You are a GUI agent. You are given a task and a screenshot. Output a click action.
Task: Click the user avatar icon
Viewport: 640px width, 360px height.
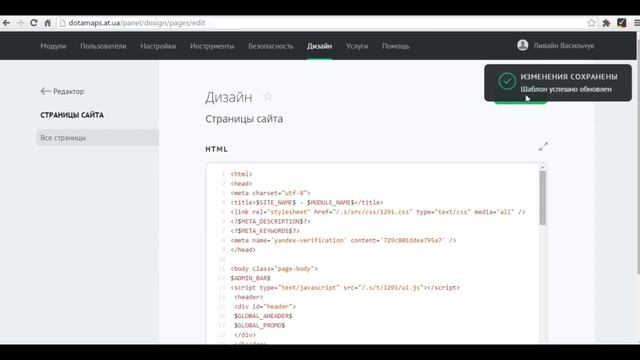point(522,45)
